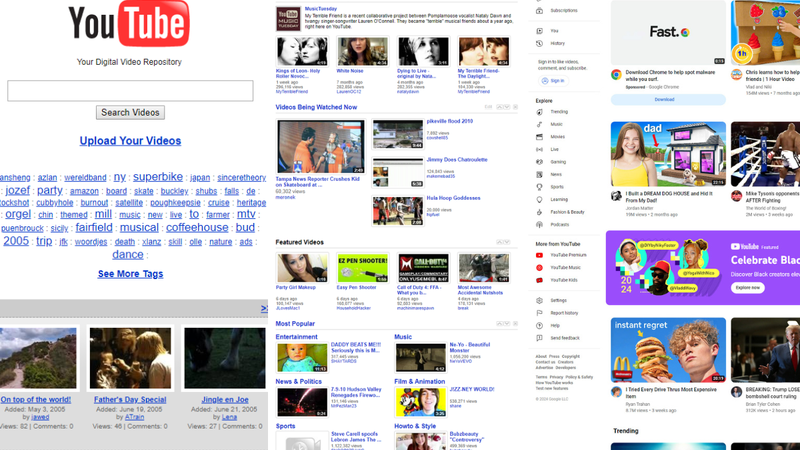Click the MusicTuesday title link
This screenshot has width=800, height=450.
tap(320, 9)
